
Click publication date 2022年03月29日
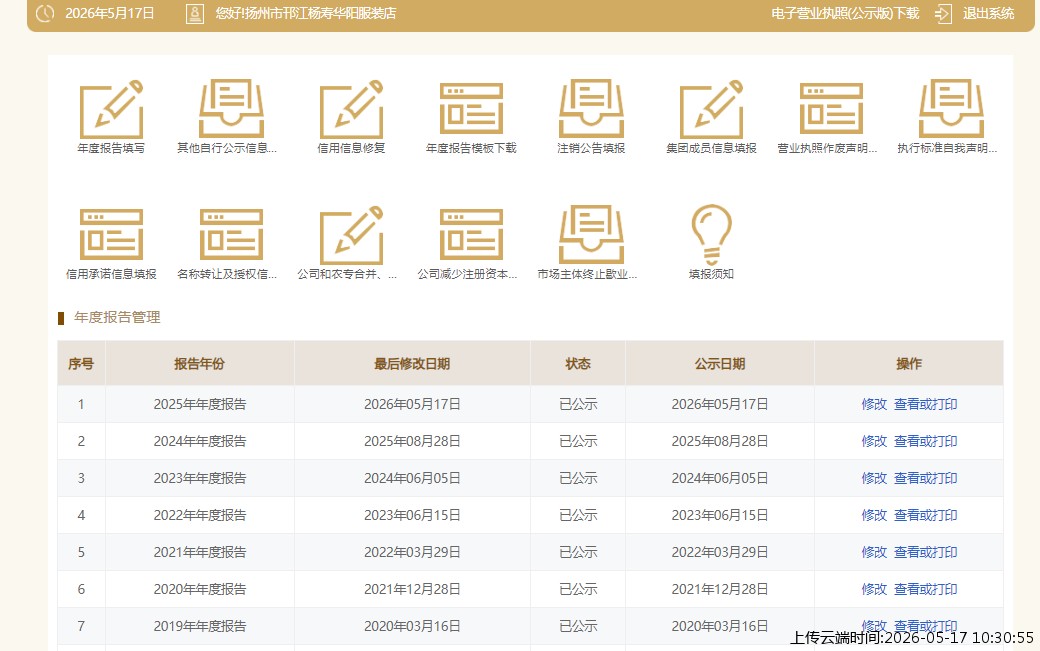(720, 552)
